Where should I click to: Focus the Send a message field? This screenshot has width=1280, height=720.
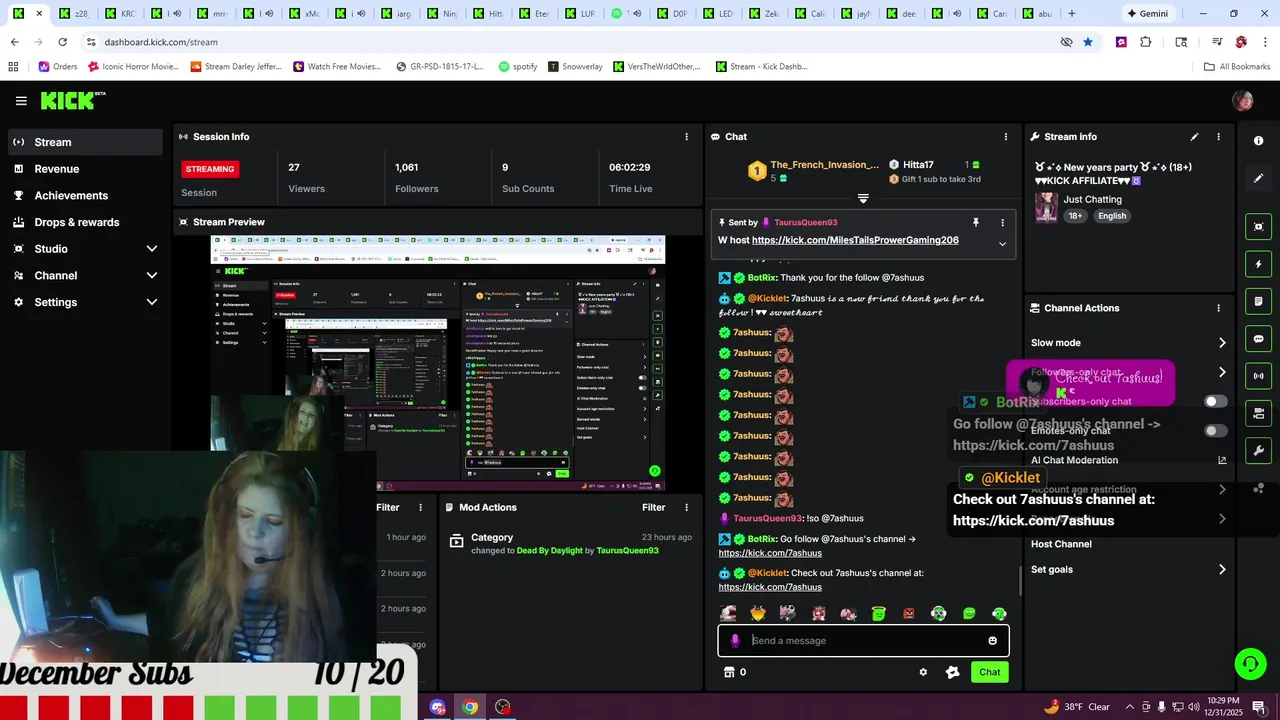[x=863, y=641]
